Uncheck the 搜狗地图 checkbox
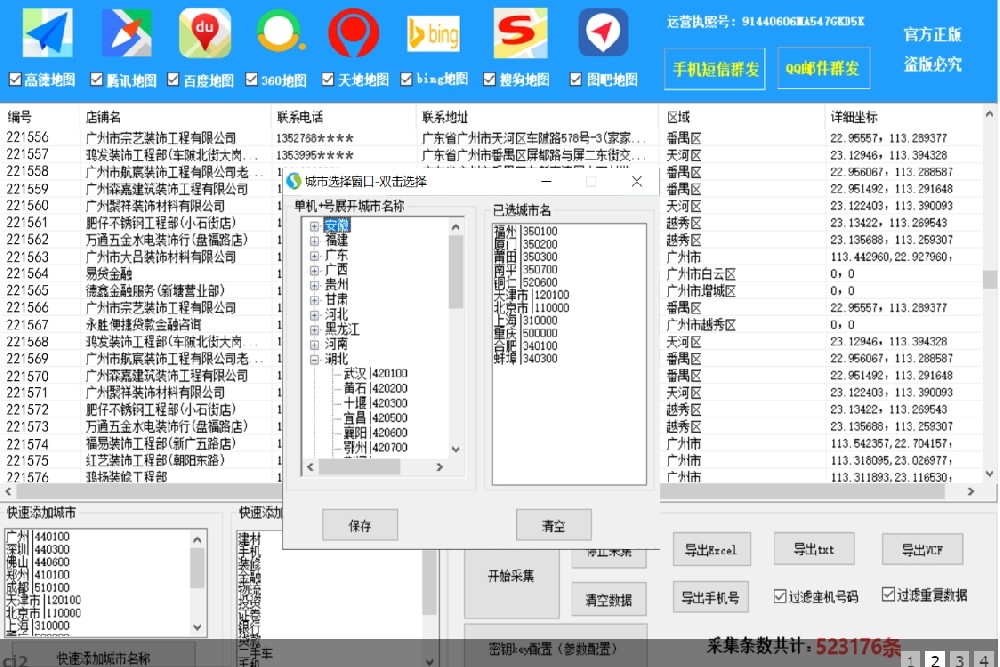Viewport: 1000px width, 667px height. click(489, 79)
